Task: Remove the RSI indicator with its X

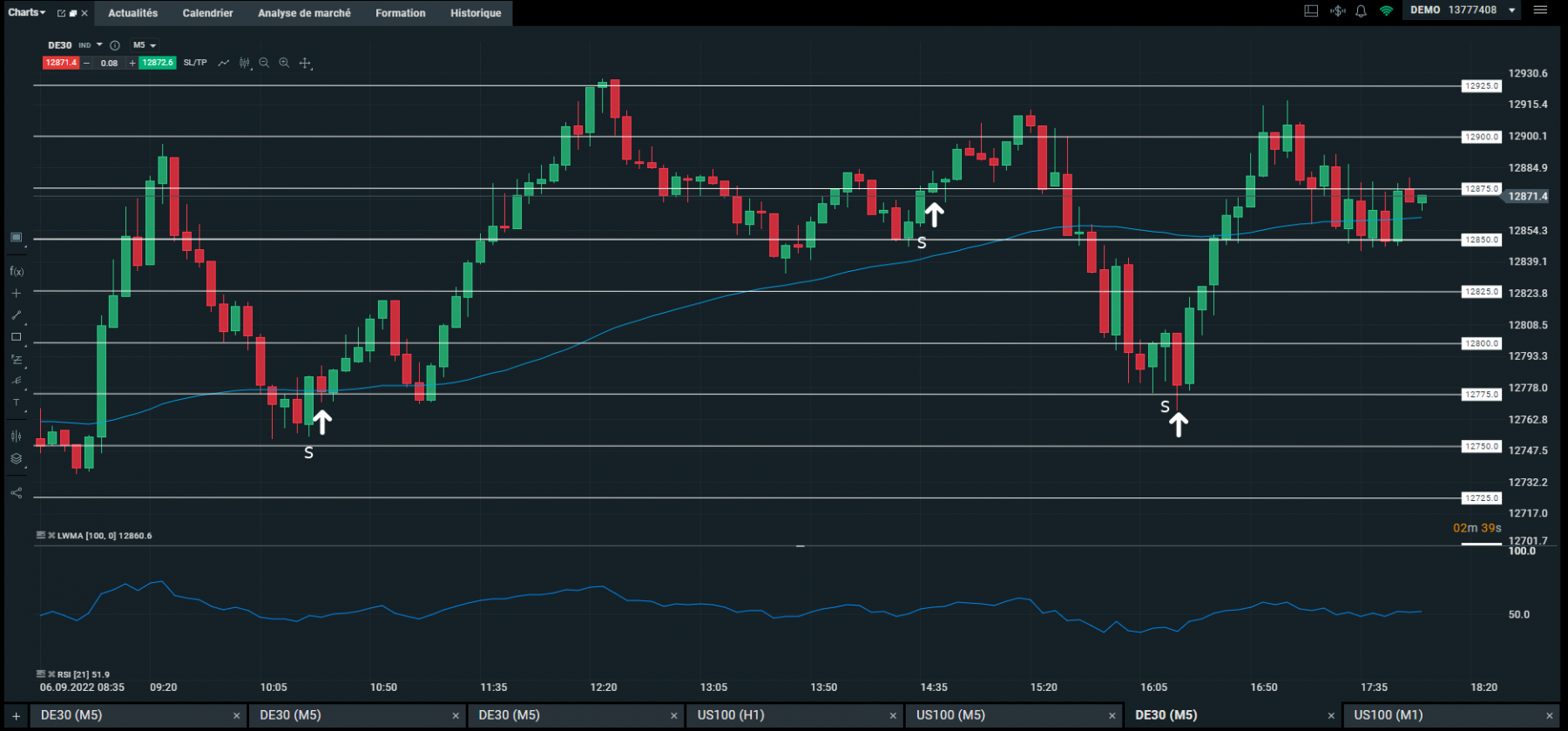Action: tap(51, 674)
